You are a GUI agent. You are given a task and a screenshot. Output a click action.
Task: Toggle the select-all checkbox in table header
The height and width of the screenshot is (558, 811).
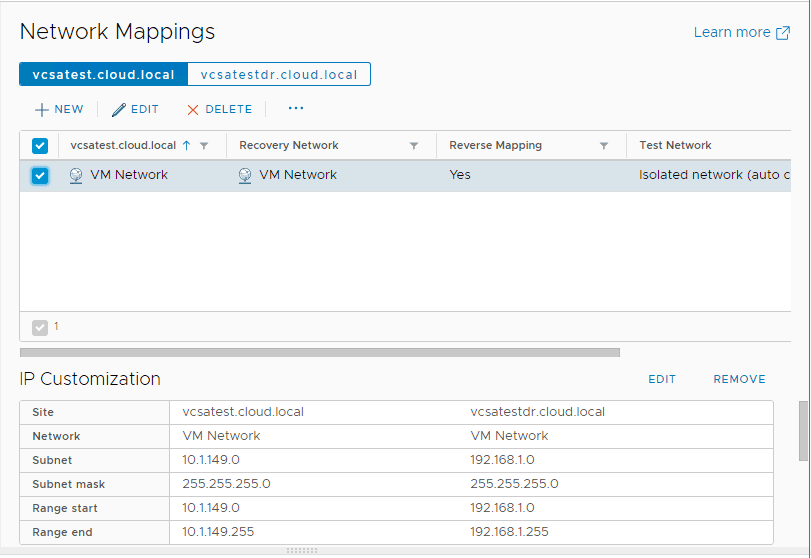40,146
